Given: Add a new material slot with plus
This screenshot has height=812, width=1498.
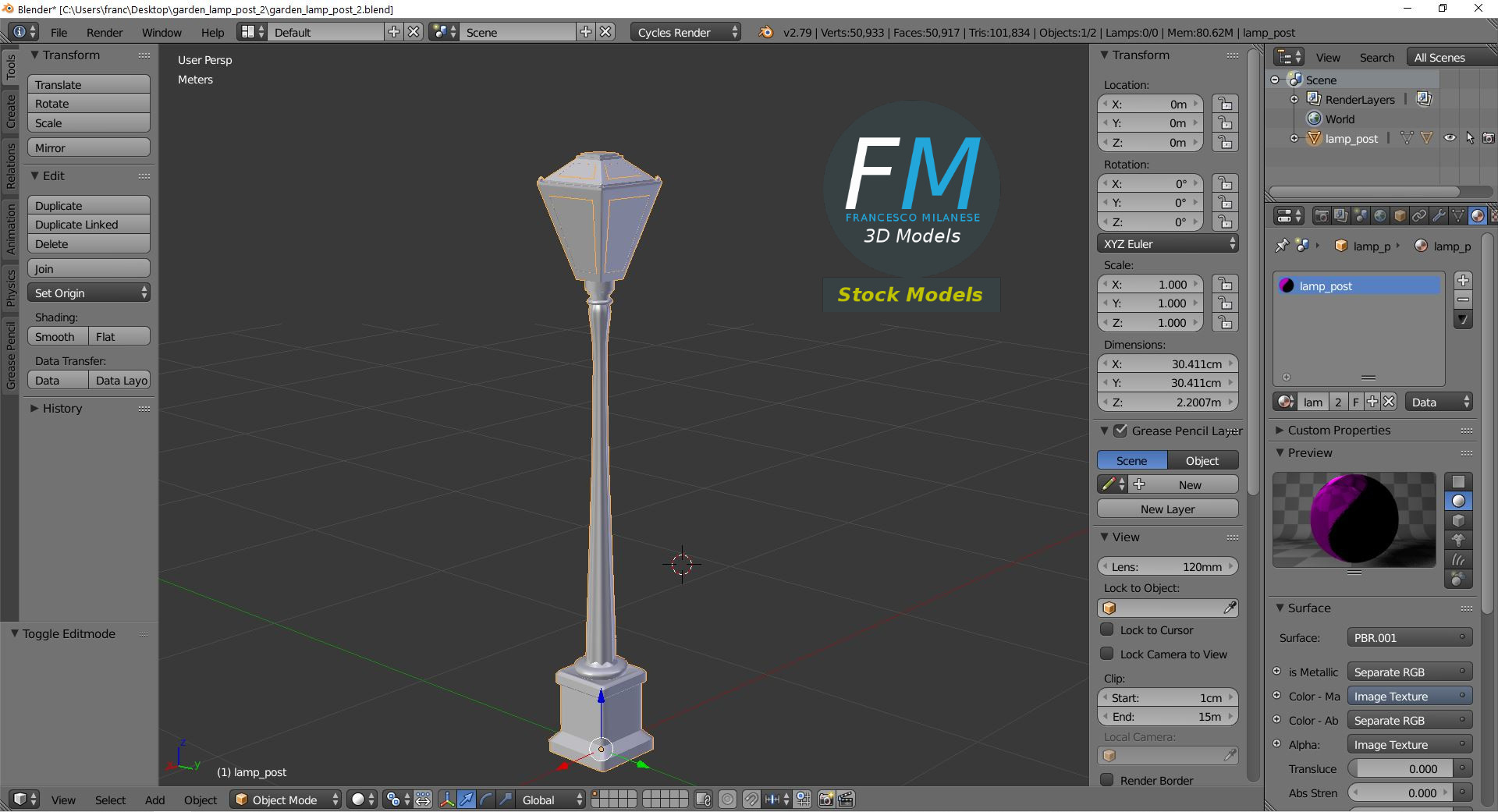Looking at the screenshot, I should click(x=1463, y=281).
